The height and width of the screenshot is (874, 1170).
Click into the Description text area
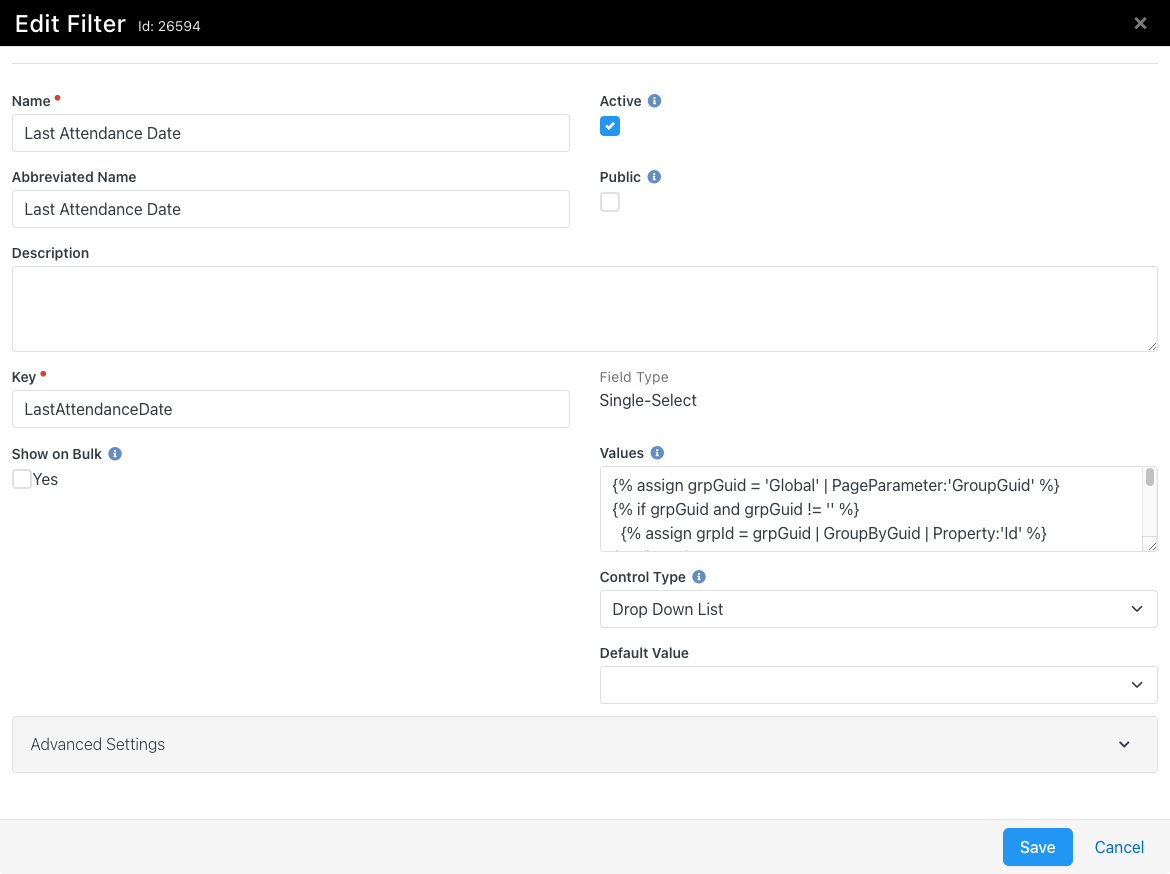click(x=584, y=309)
